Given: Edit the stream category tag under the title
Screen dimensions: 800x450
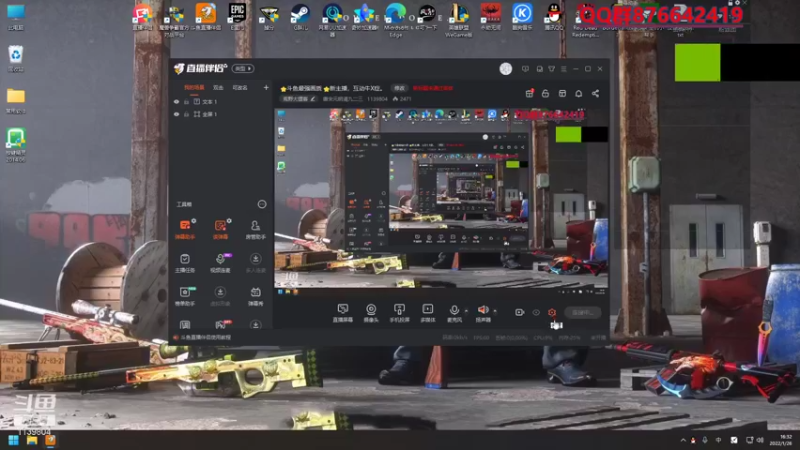Looking at the screenshot, I should click(299, 99).
